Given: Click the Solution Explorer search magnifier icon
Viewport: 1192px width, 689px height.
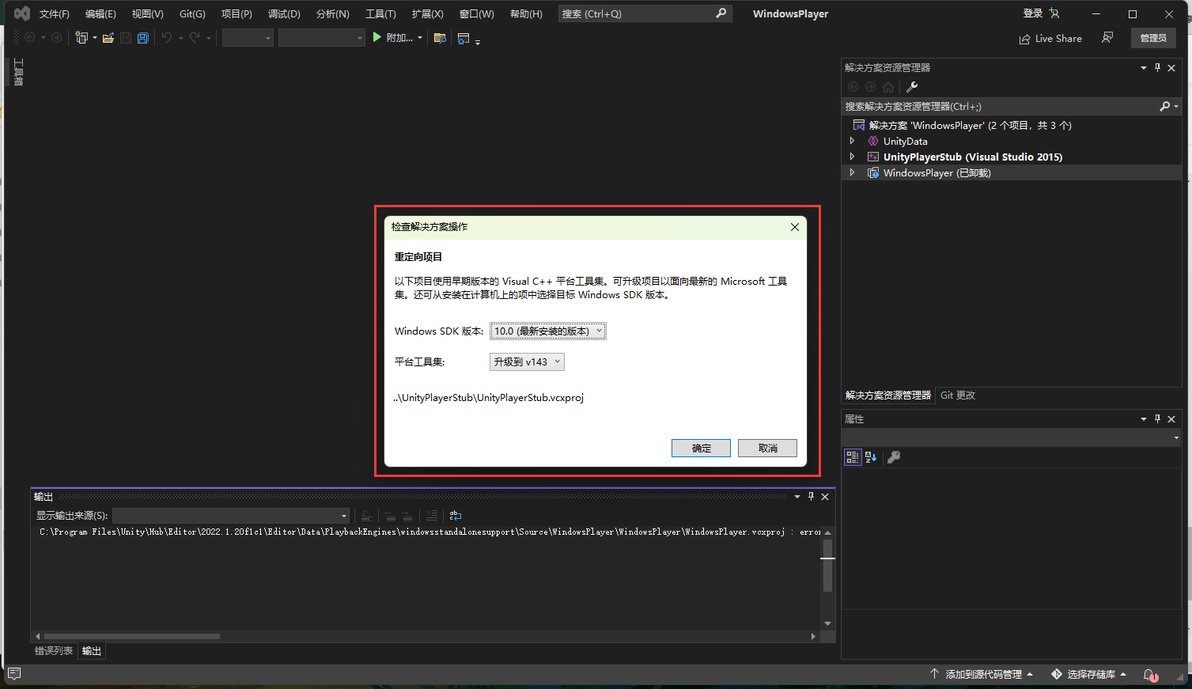Looking at the screenshot, I should [1165, 106].
